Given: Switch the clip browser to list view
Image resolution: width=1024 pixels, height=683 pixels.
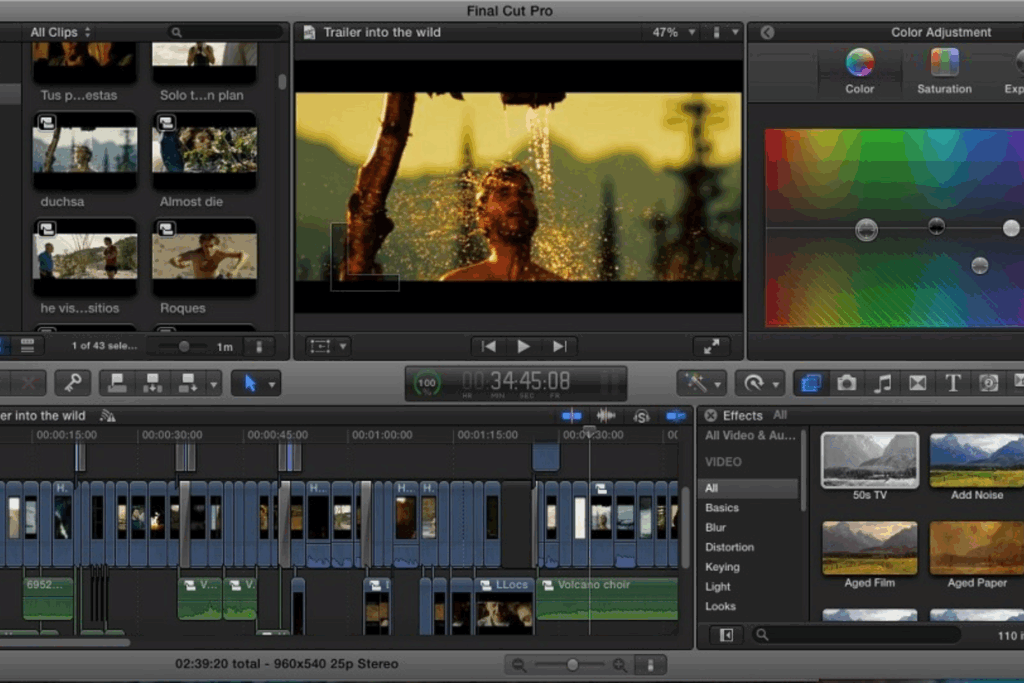Looking at the screenshot, I should [x=27, y=346].
